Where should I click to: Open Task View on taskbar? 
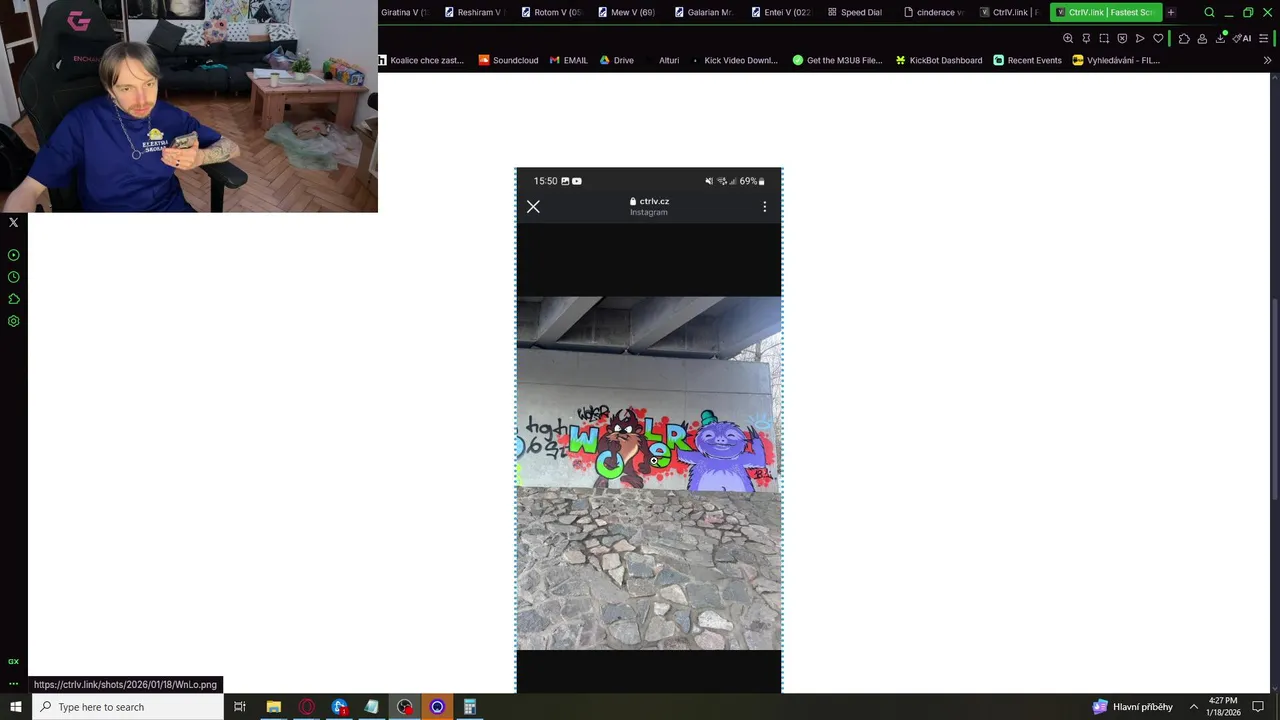click(x=240, y=707)
